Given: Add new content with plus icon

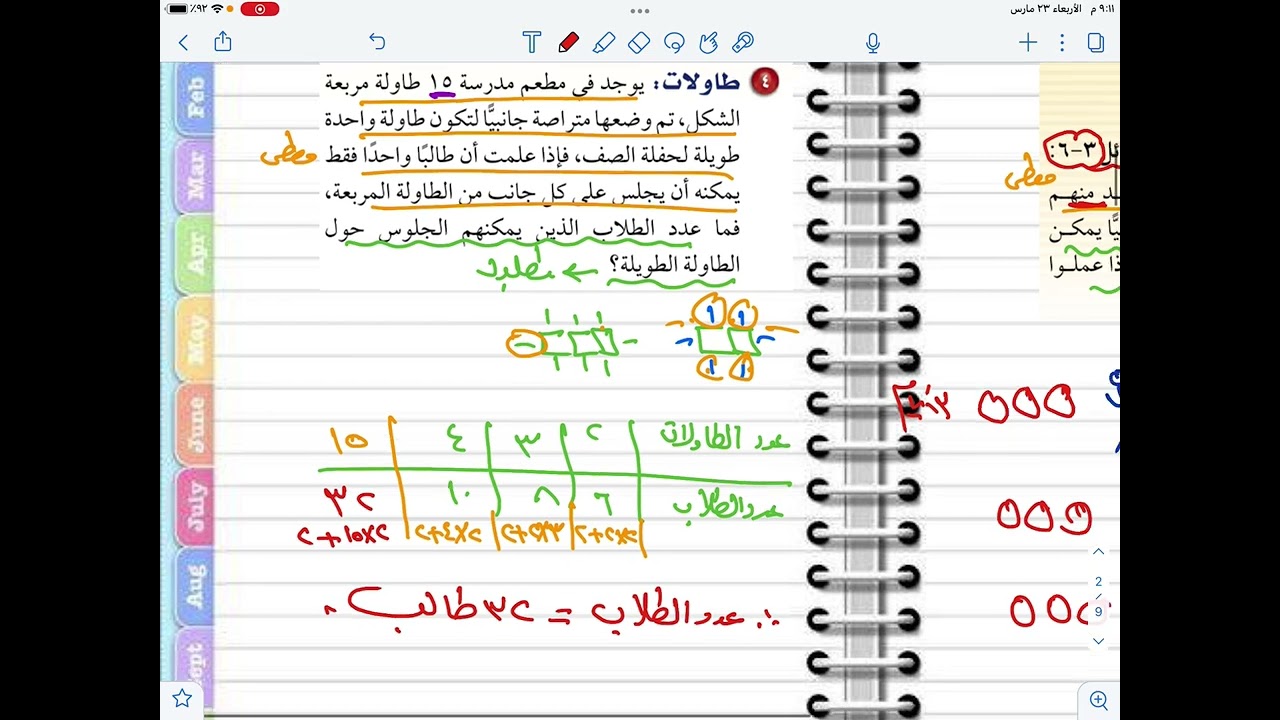Looking at the screenshot, I should click(x=1028, y=42).
